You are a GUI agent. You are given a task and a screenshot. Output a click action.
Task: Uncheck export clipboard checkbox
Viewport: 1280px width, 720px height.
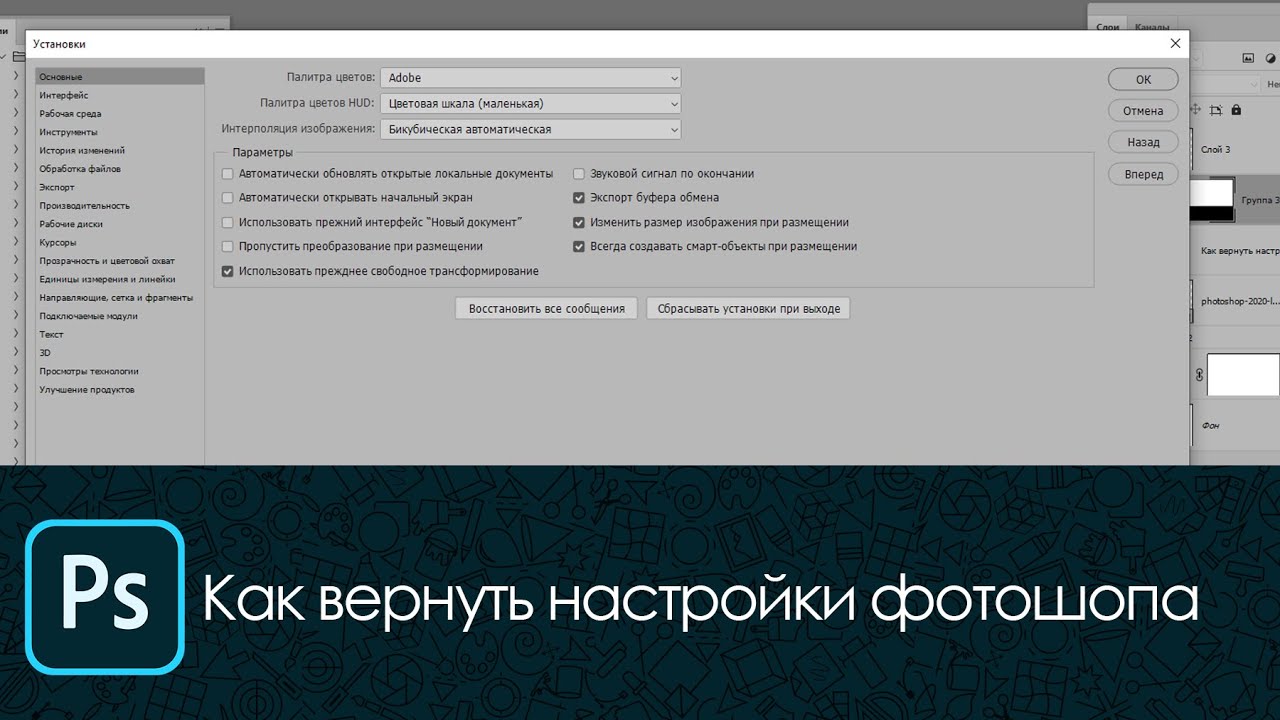579,198
